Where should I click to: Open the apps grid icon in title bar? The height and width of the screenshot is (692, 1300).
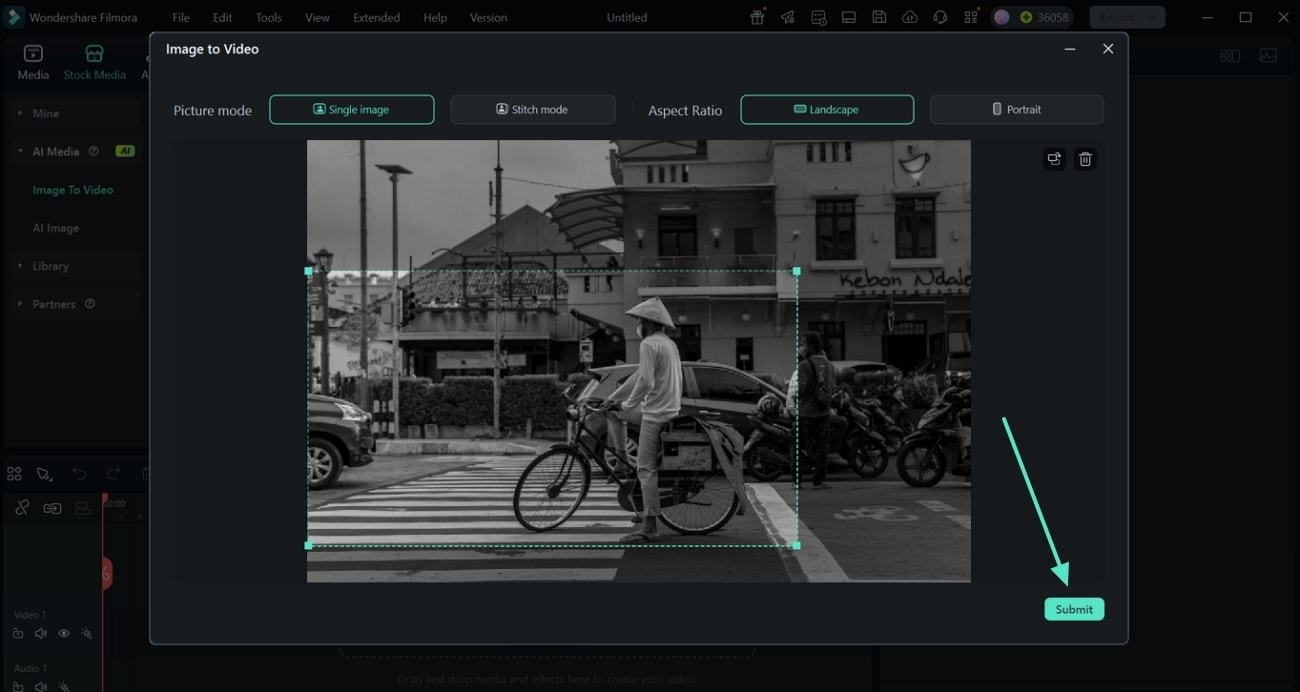[x=971, y=17]
